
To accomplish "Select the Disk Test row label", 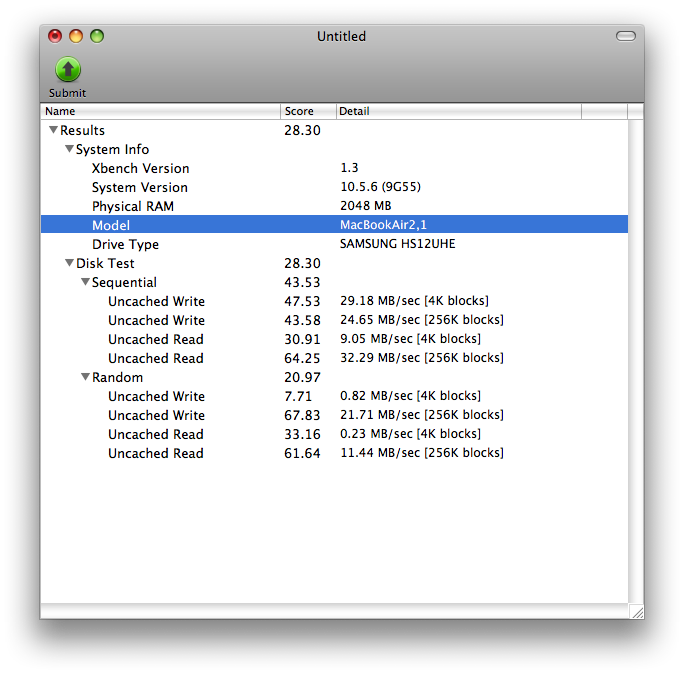I will click(105, 263).
